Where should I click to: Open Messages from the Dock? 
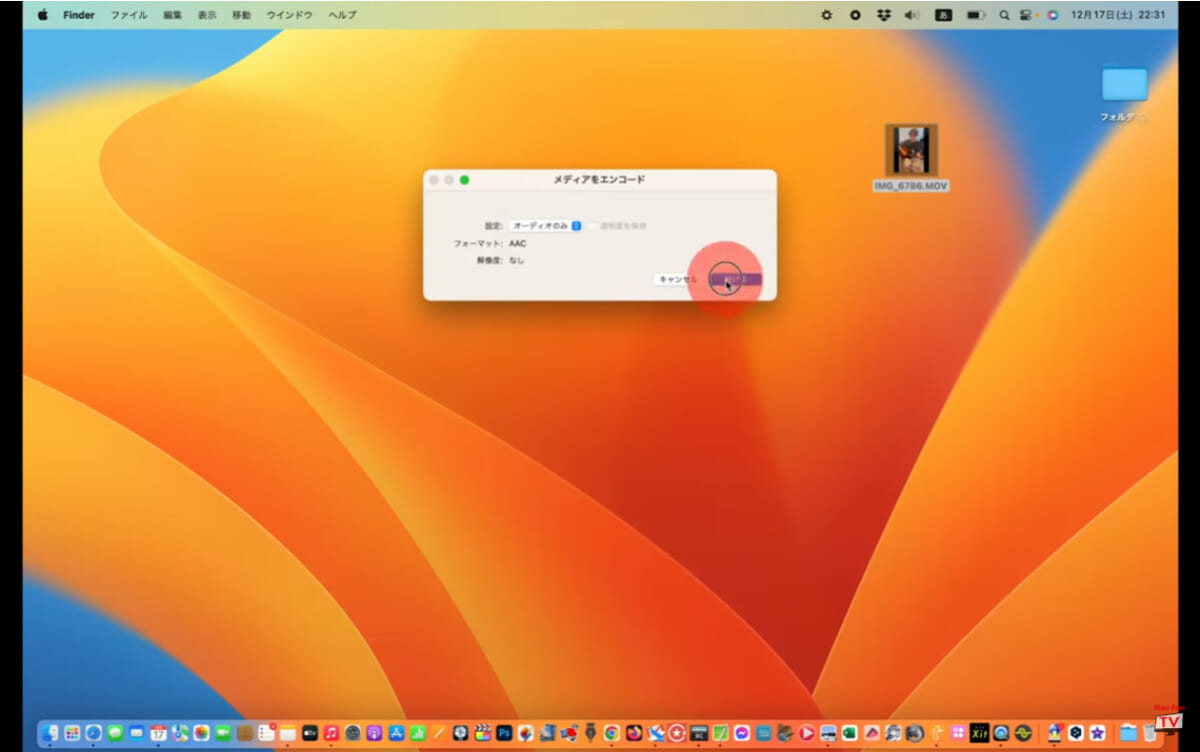[115, 733]
